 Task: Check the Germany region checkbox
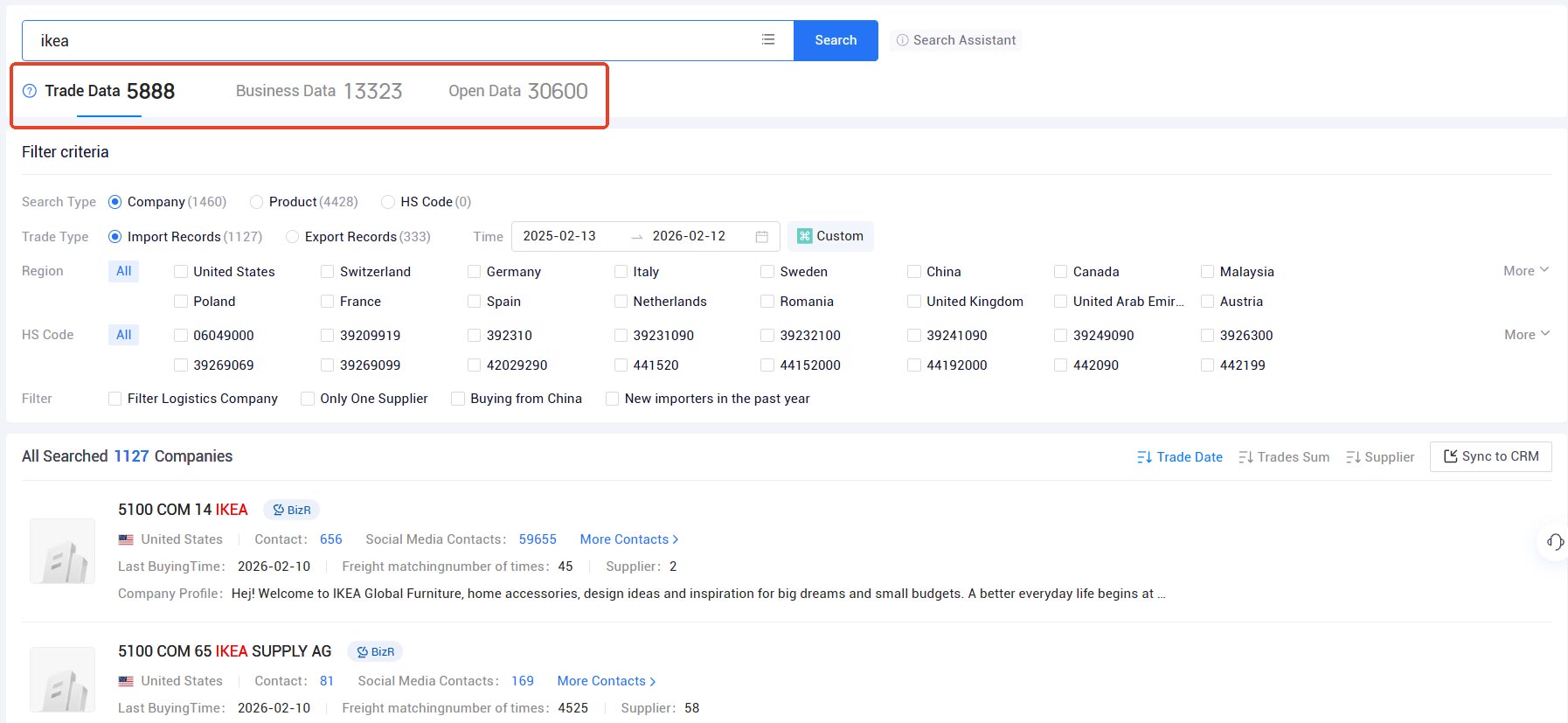tap(474, 272)
